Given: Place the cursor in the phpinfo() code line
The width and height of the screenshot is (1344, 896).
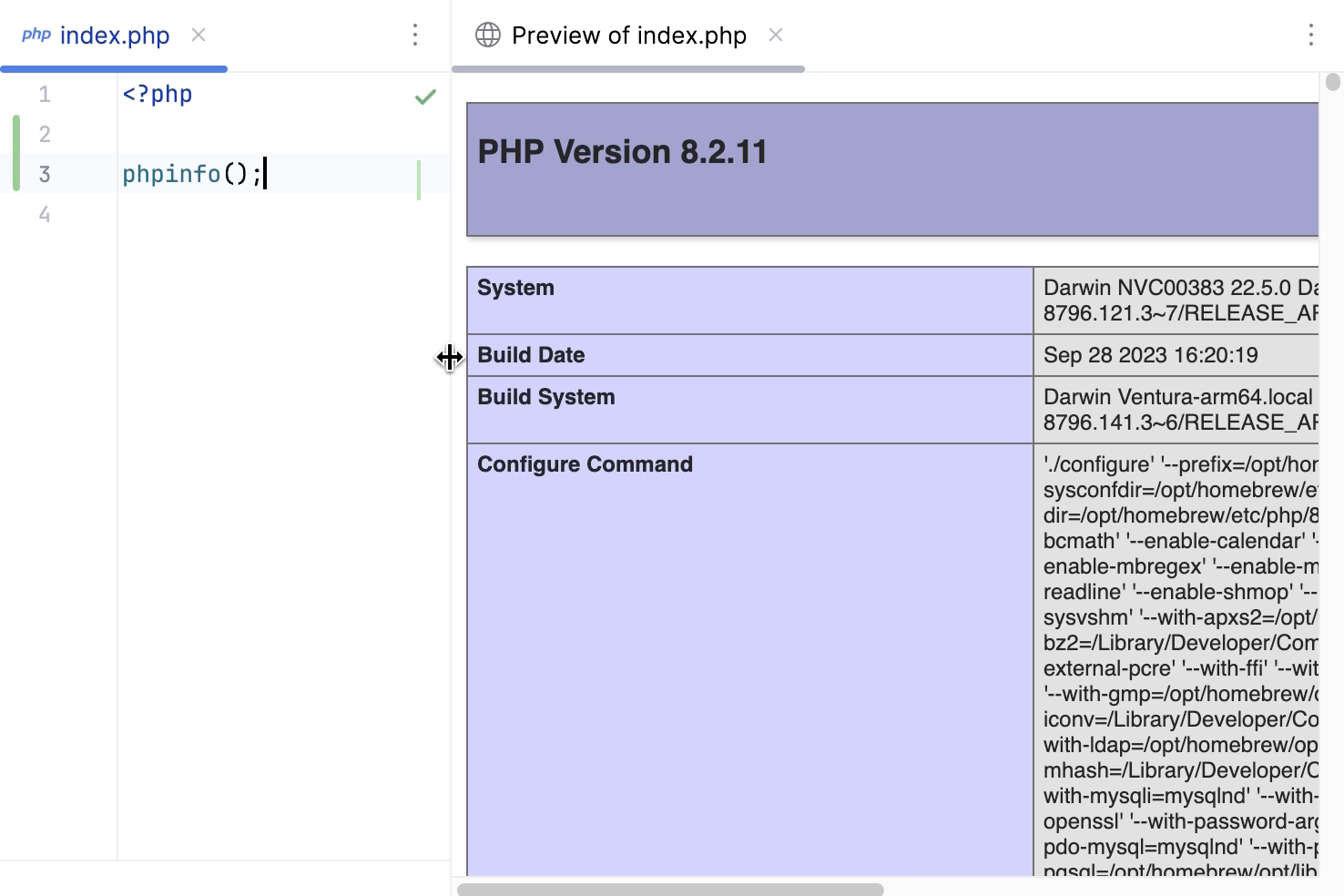Looking at the screenshot, I should point(191,174).
